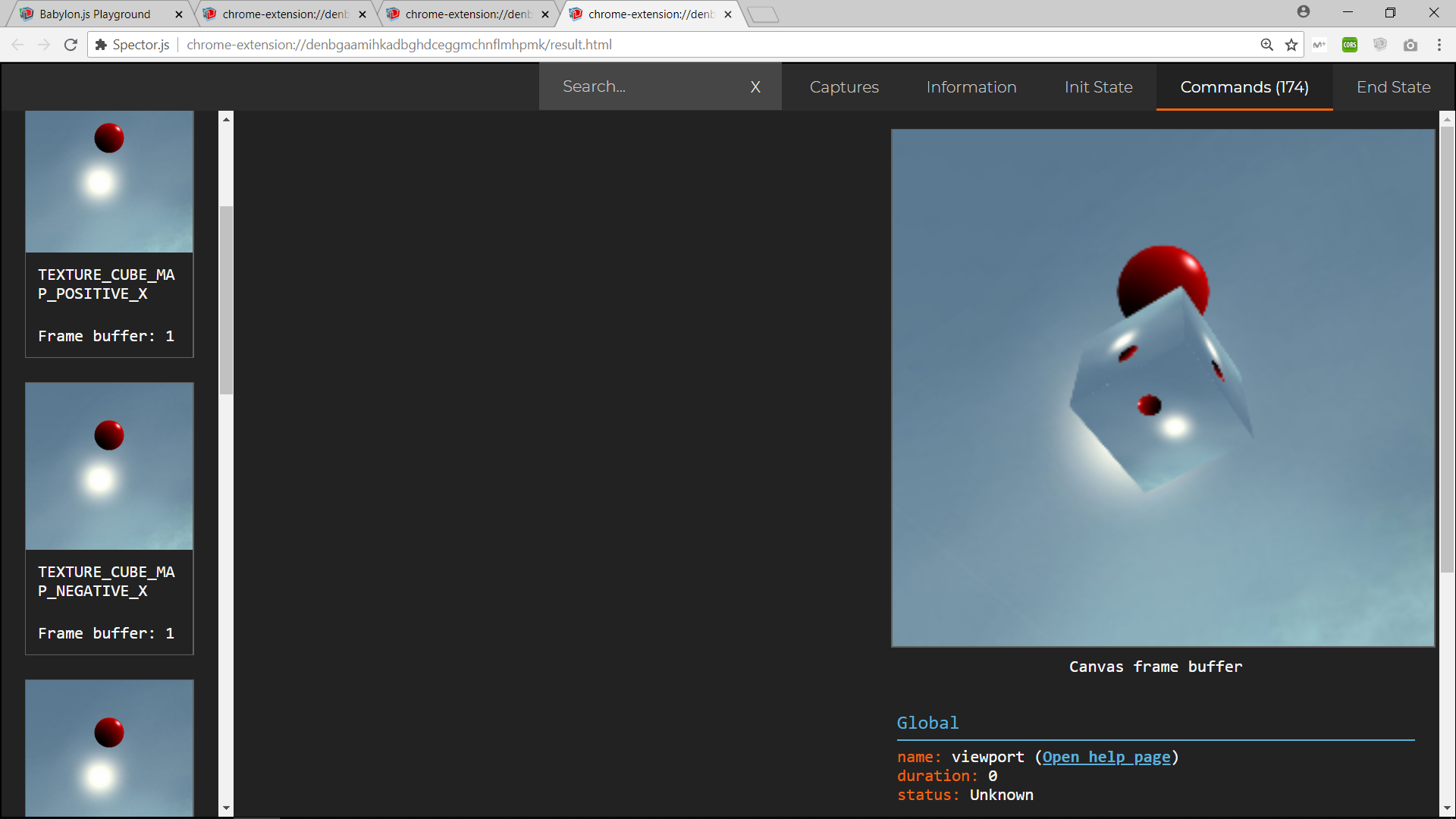Go back using browser back arrow
Image resolution: width=1456 pixels, height=819 pixels.
(17, 45)
